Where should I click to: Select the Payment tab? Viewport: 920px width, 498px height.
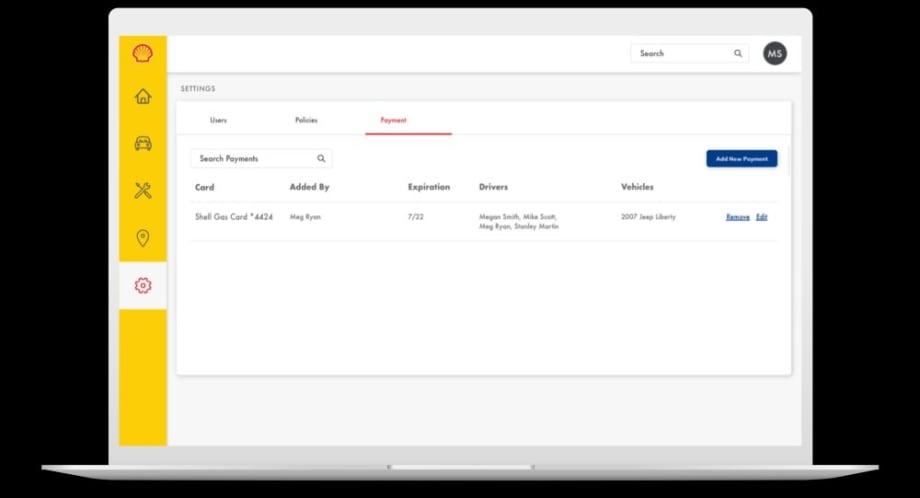[x=393, y=120]
